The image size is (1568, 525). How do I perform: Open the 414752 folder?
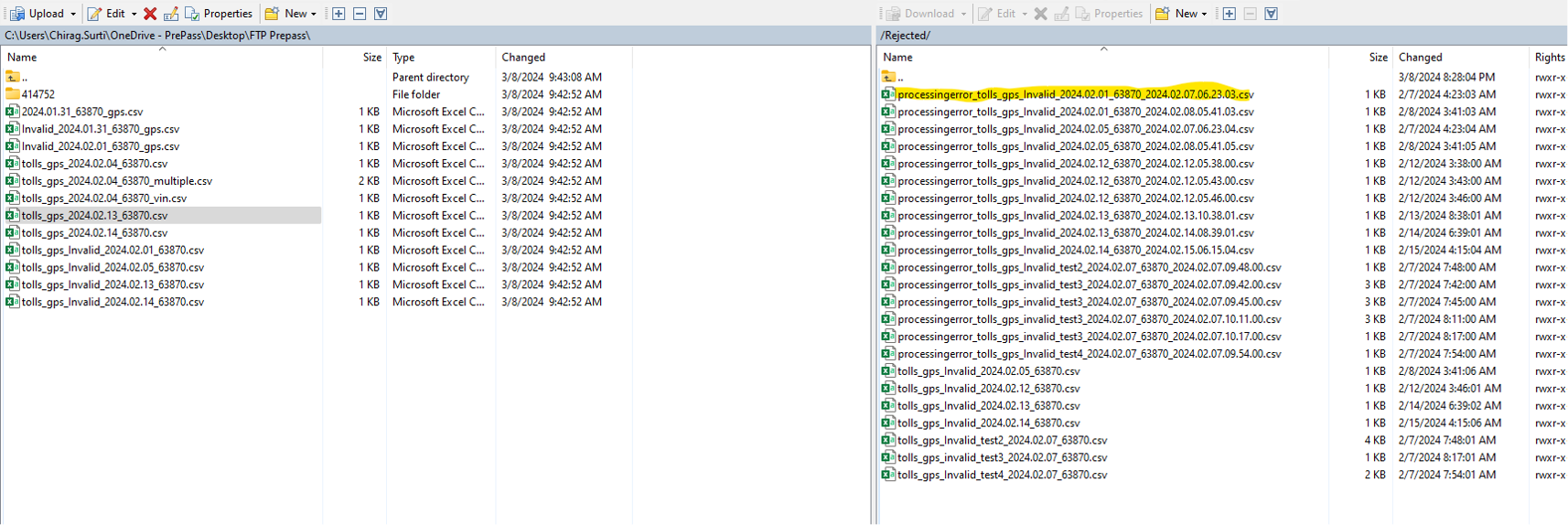tap(38, 94)
